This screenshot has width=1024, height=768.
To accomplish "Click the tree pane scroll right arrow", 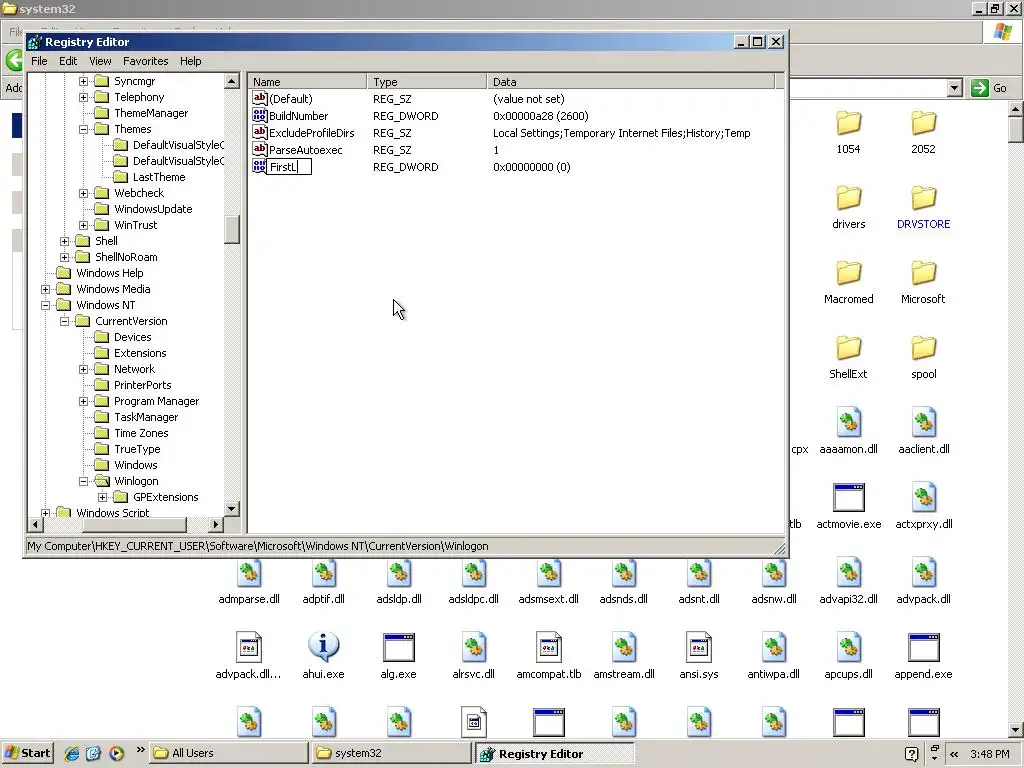I will (216, 524).
